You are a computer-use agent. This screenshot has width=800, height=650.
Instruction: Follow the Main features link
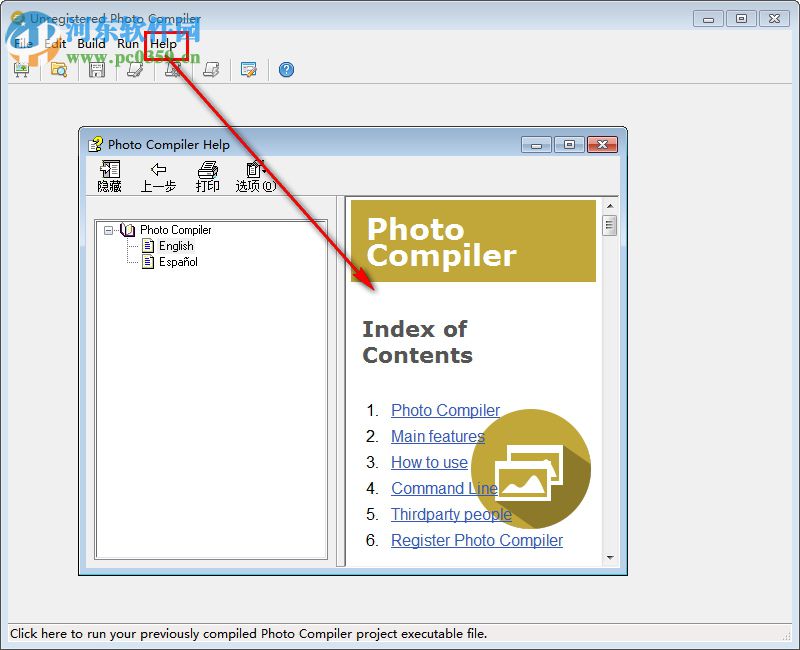[437, 436]
